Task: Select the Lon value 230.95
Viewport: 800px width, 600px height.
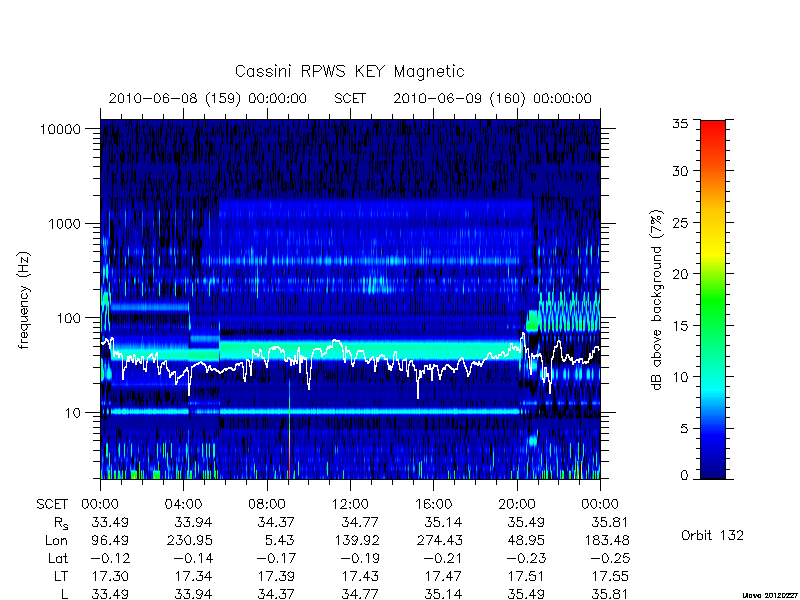Action: point(189,540)
